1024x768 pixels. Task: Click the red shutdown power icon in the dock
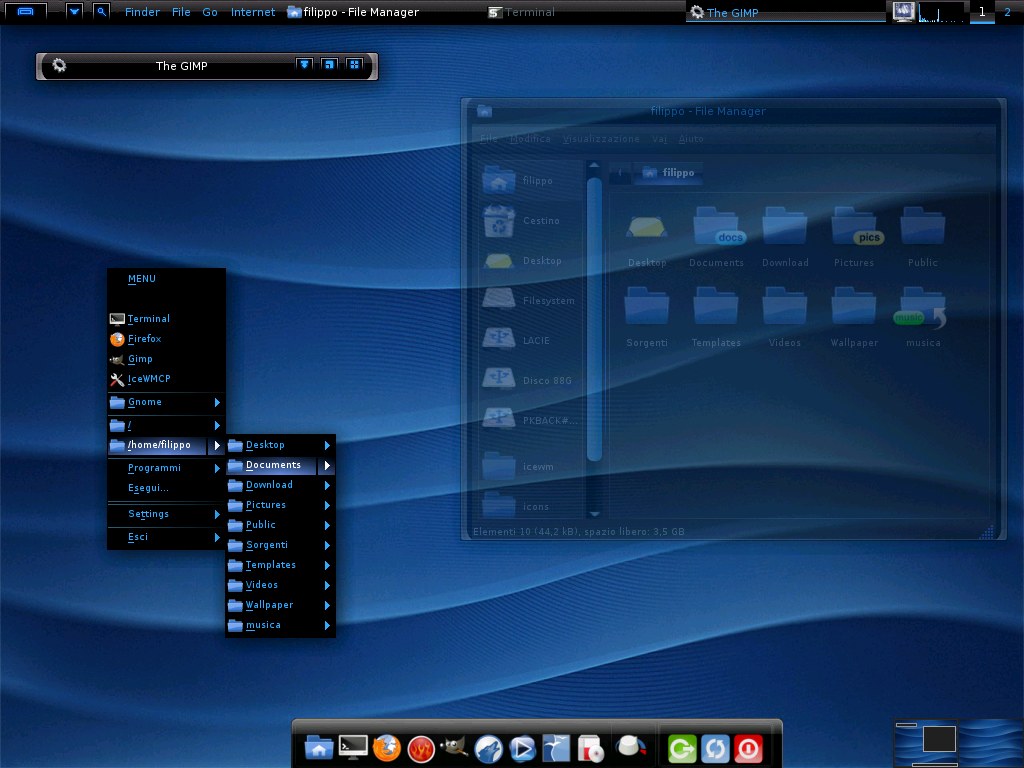(748, 749)
